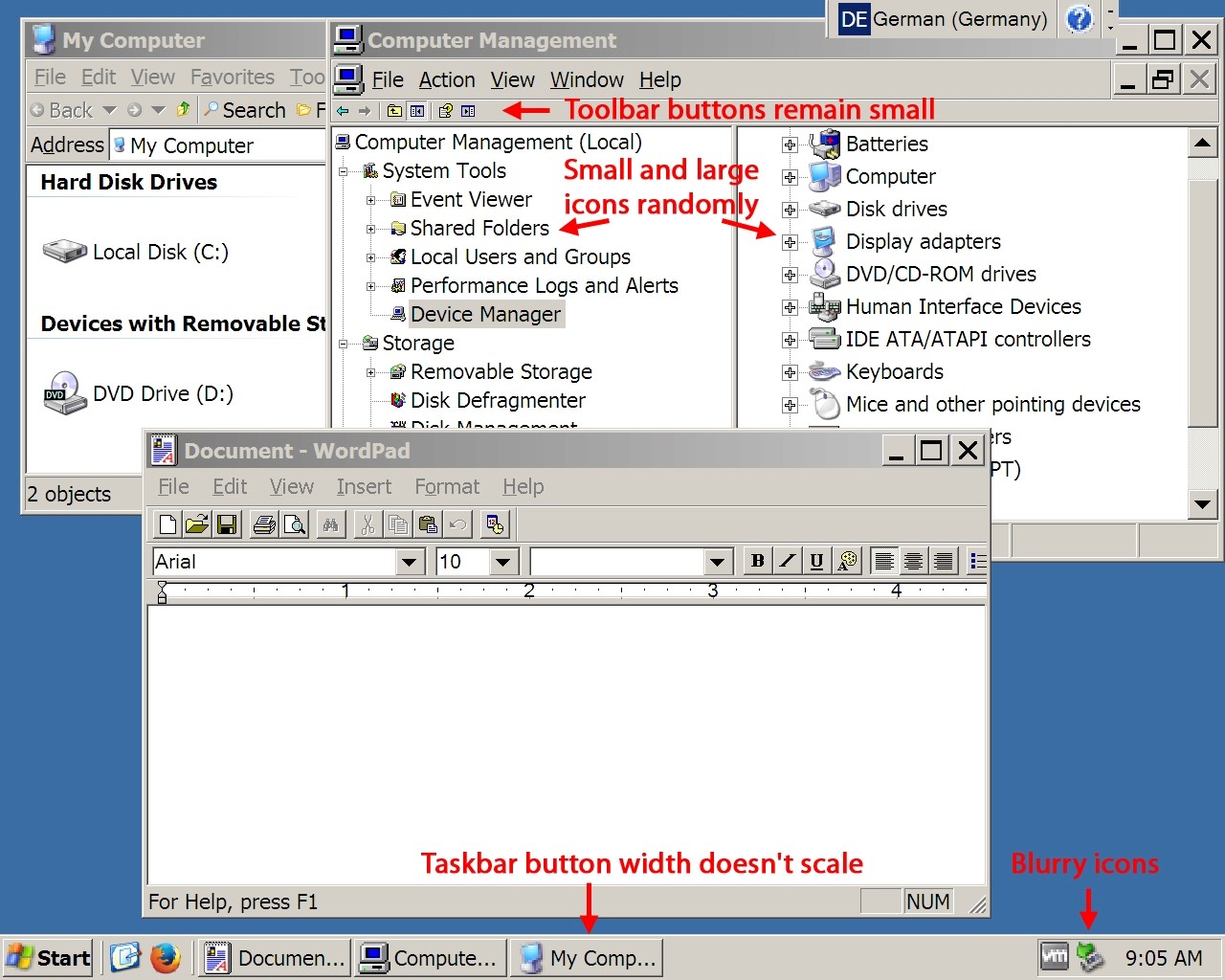
Task: Toggle Bullets in WordPad format bar
Action: (977, 561)
